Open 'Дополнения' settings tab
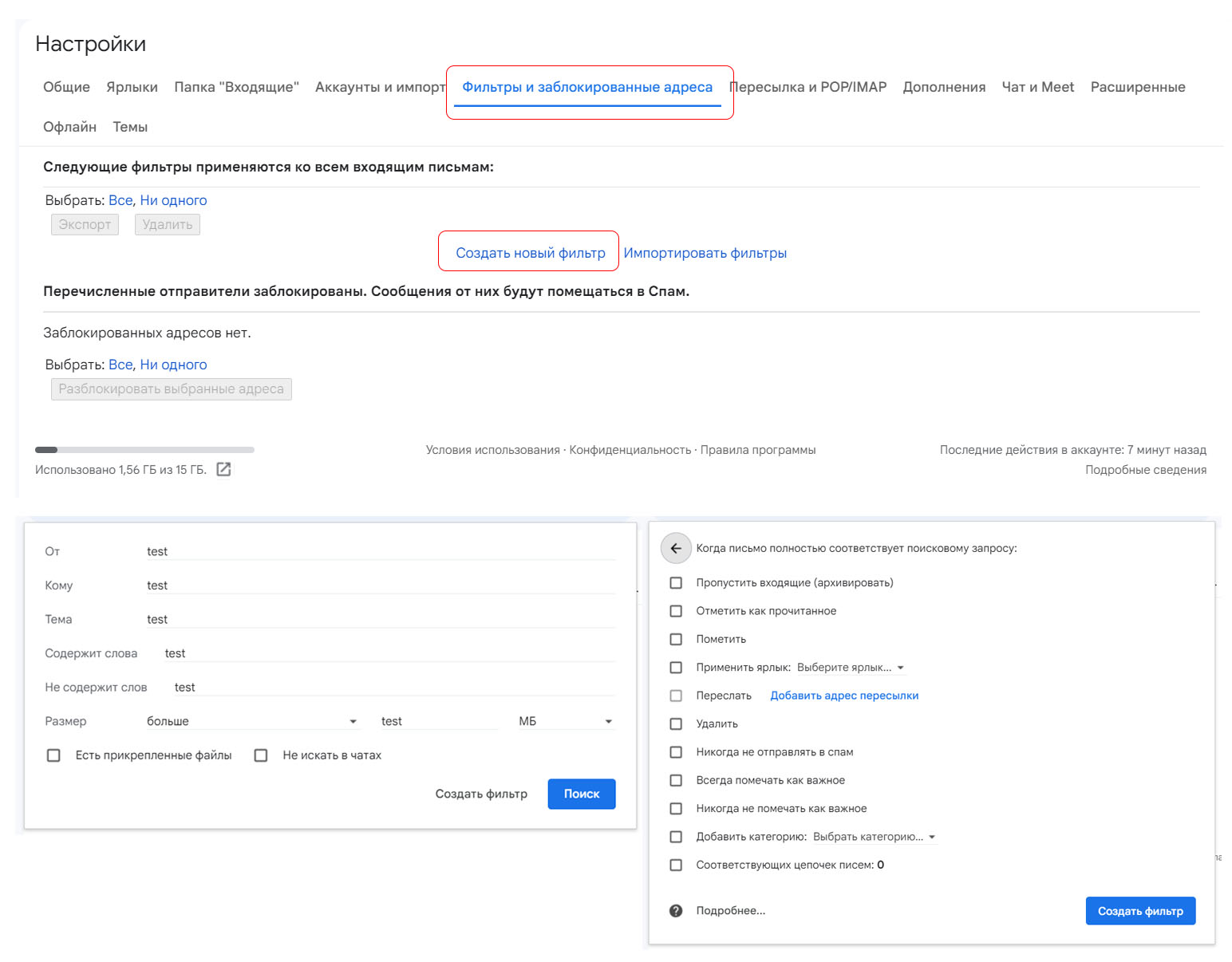The height and width of the screenshot is (962, 1232). pyautogui.click(x=944, y=87)
